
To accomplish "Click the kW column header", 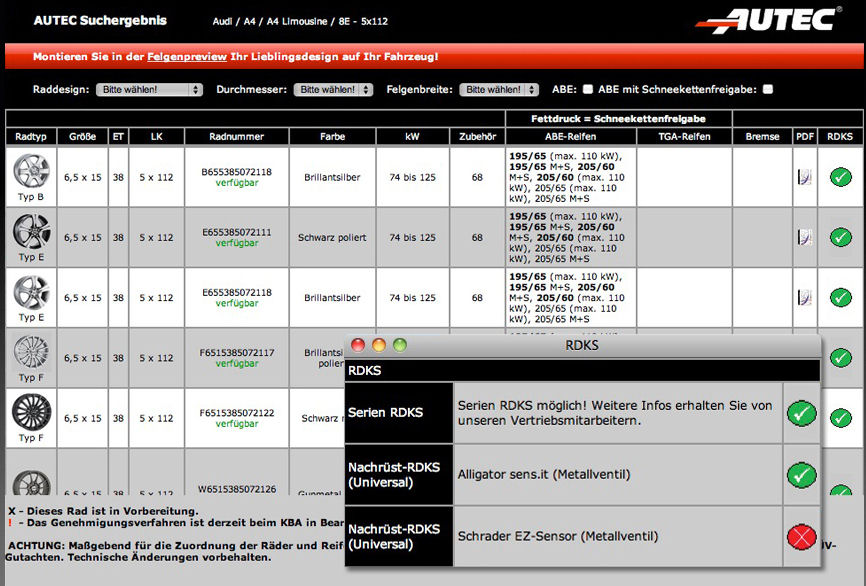I will pyautogui.click(x=413, y=136).
